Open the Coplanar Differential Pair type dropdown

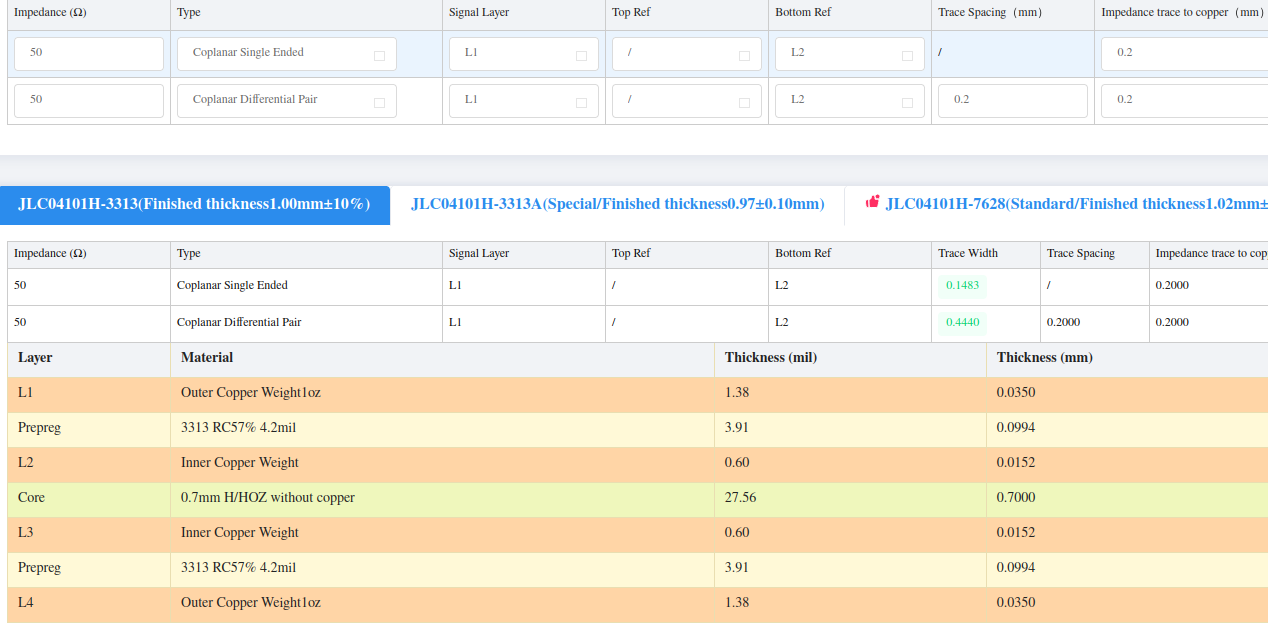click(286, 101)
